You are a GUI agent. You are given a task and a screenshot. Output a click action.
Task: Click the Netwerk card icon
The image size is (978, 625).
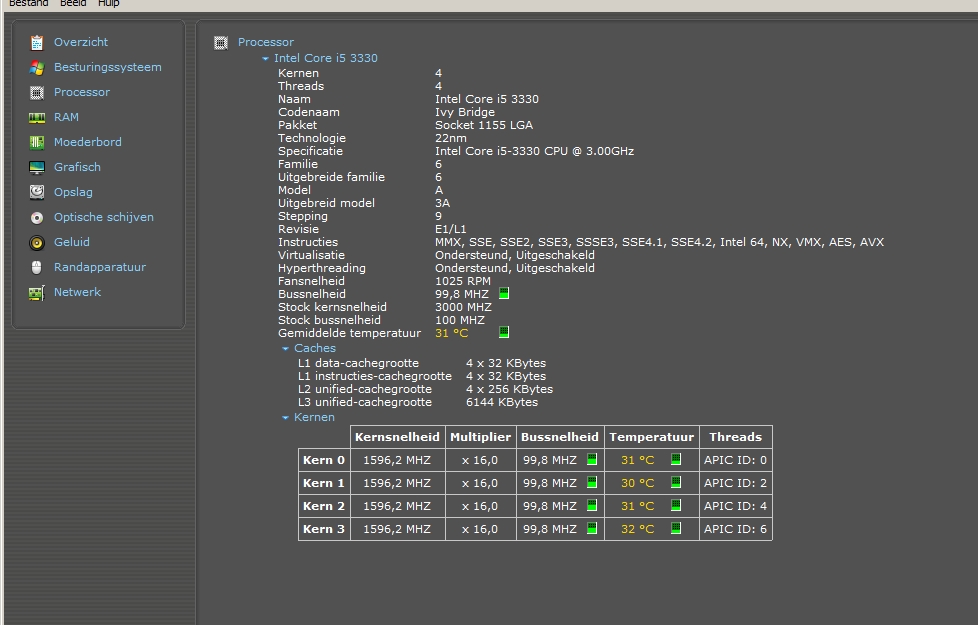(37, 293)
